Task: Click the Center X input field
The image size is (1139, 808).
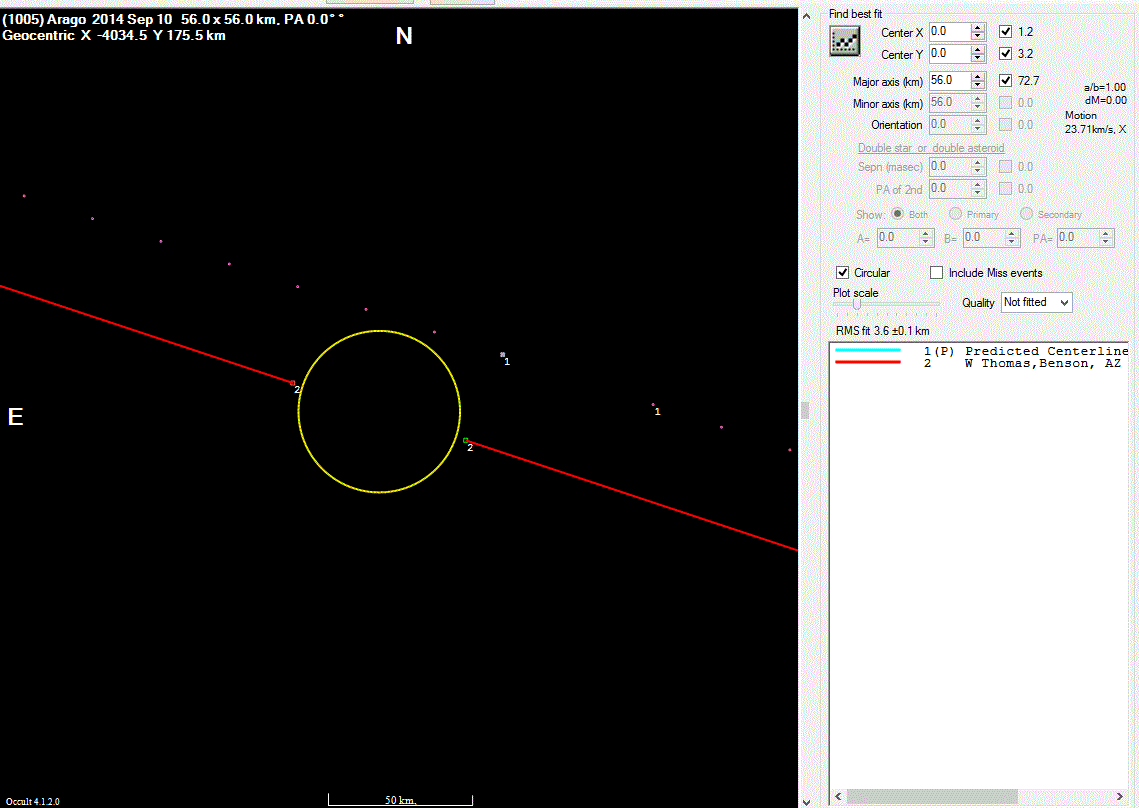Action: click(x=949, y=33)
